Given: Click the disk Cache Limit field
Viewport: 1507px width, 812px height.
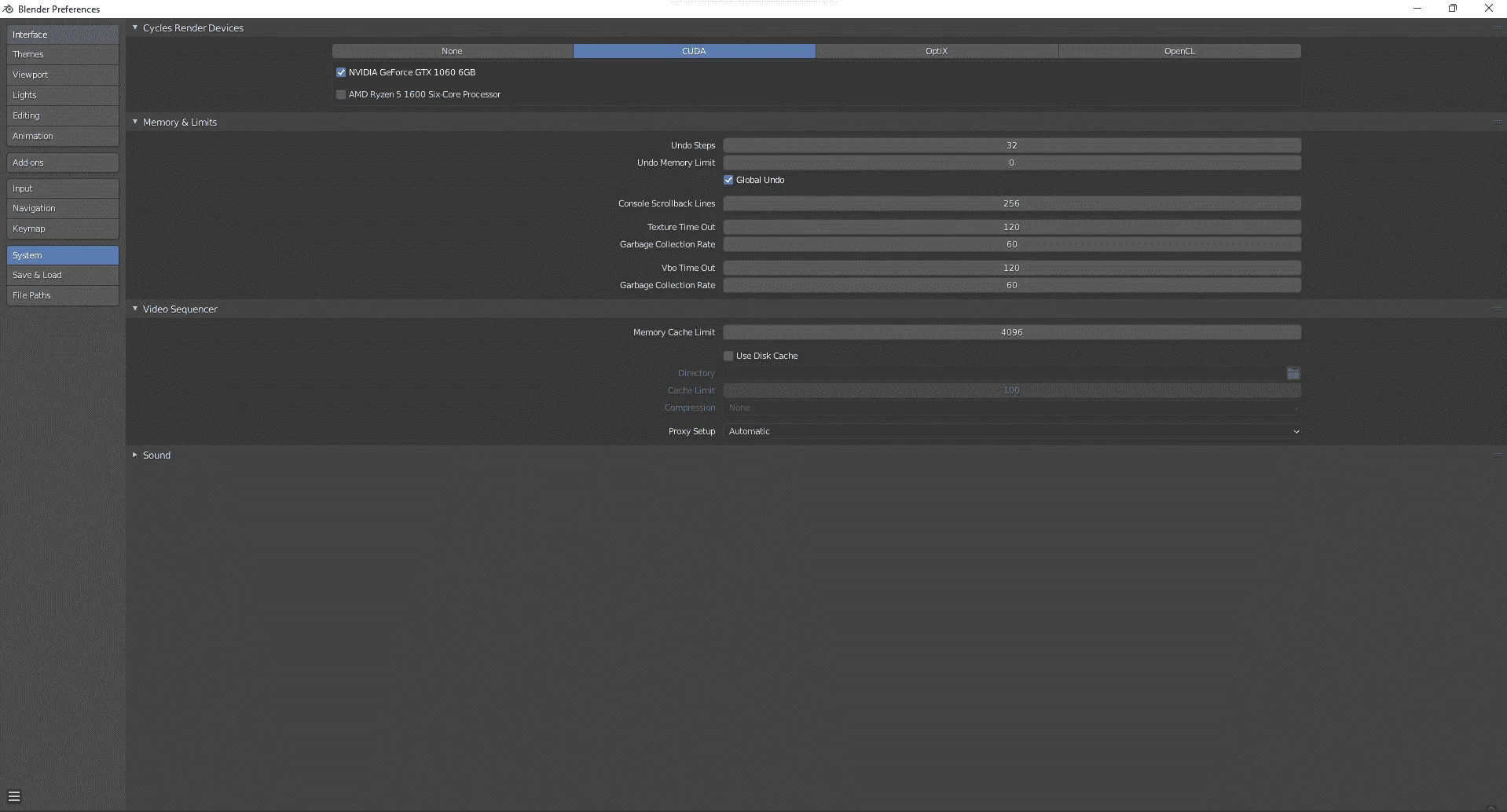Looking at the screenshot, I should coord(1012,390).
